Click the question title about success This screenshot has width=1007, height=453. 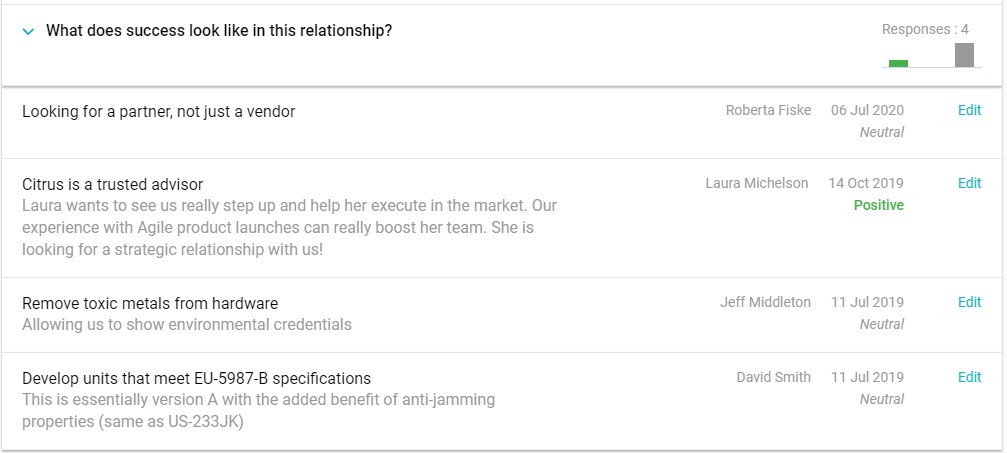(219, 31)
